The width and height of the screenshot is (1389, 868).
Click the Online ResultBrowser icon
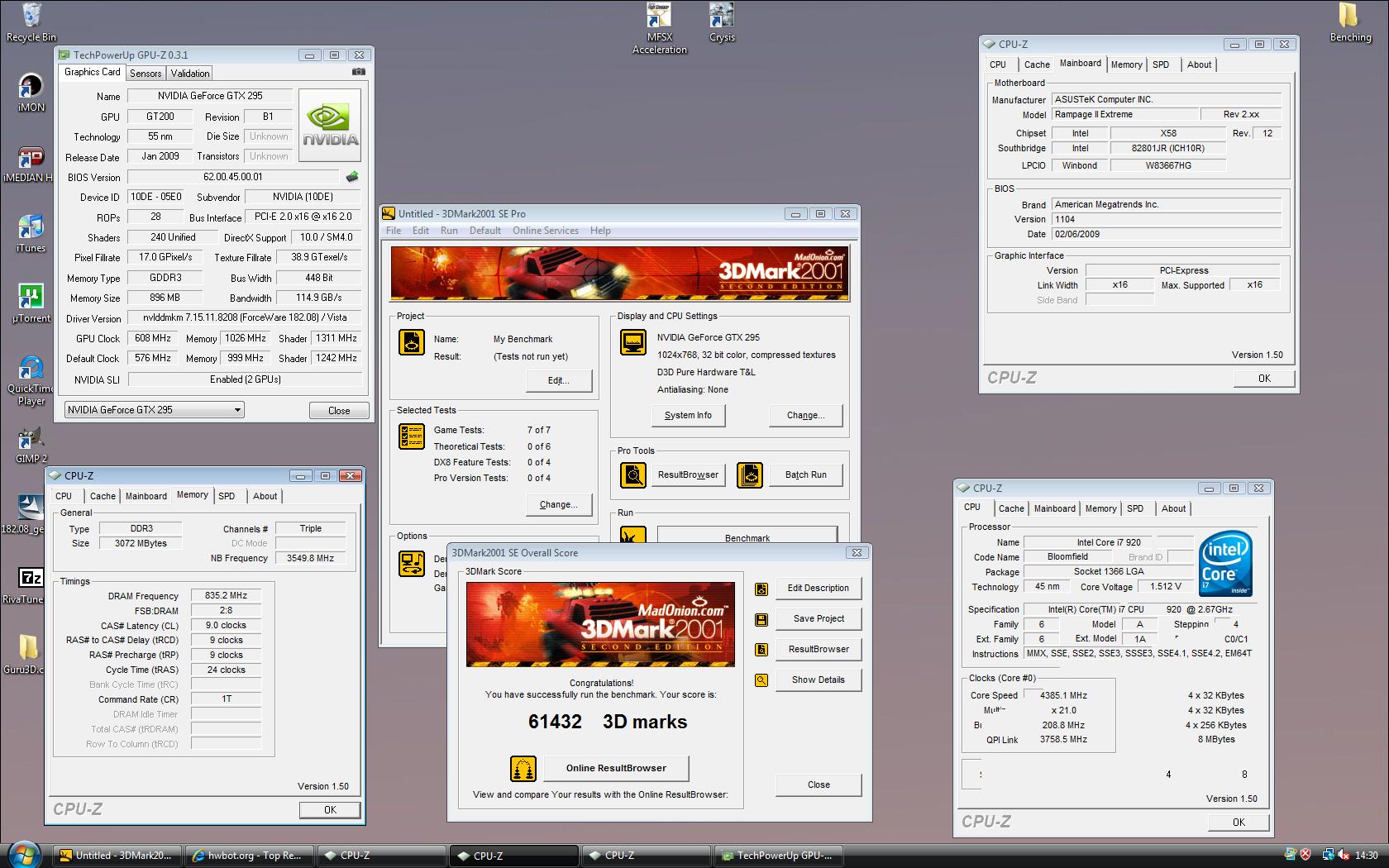[523, 769]
